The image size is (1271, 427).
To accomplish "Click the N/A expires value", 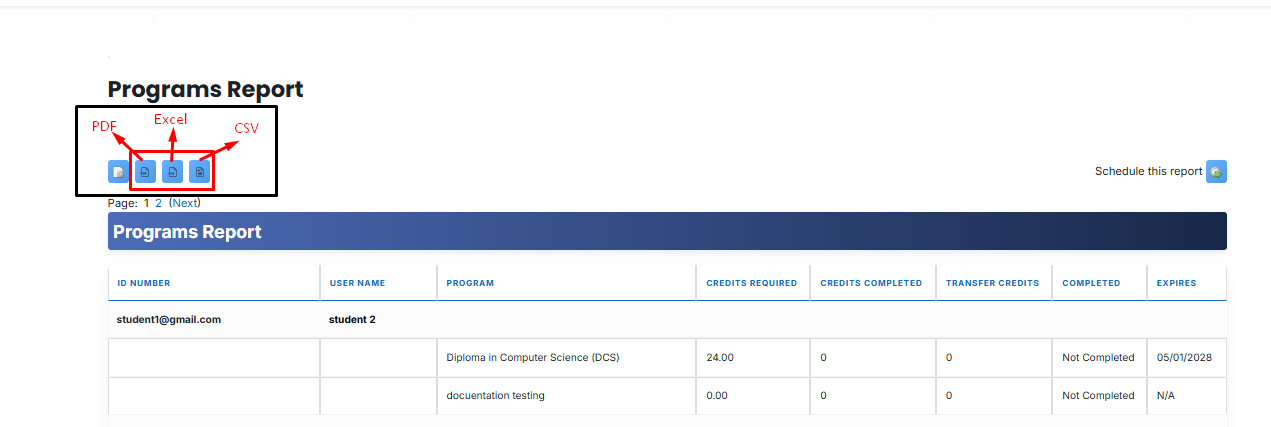I will 1166,395.
